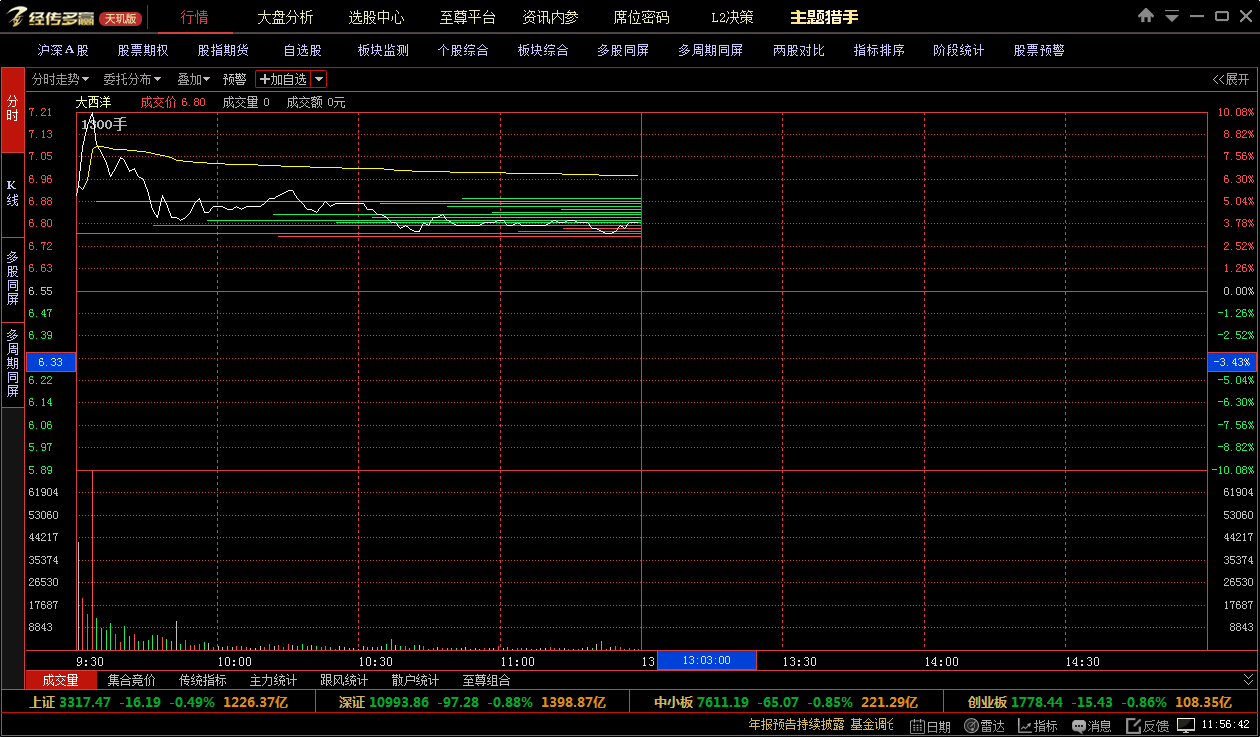Select 多周期同屏 in the left sidebar
1260x737 pixels.
tap(12, 363)
